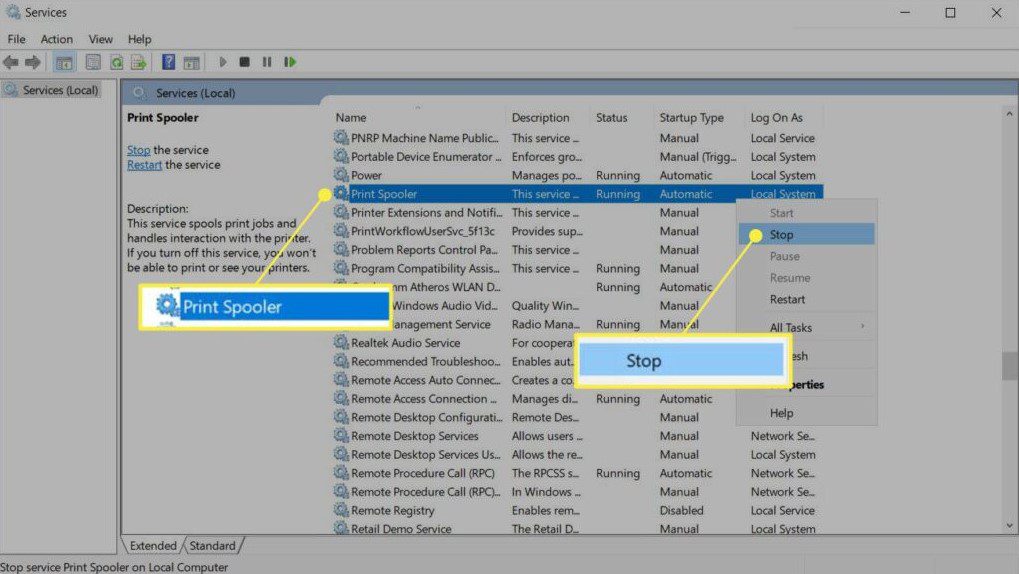The width and height of the screenshot is (1019, 574).
Task: Select the Remote Desktop Services row
Action: pyautogui.click(x=578, y=436)
